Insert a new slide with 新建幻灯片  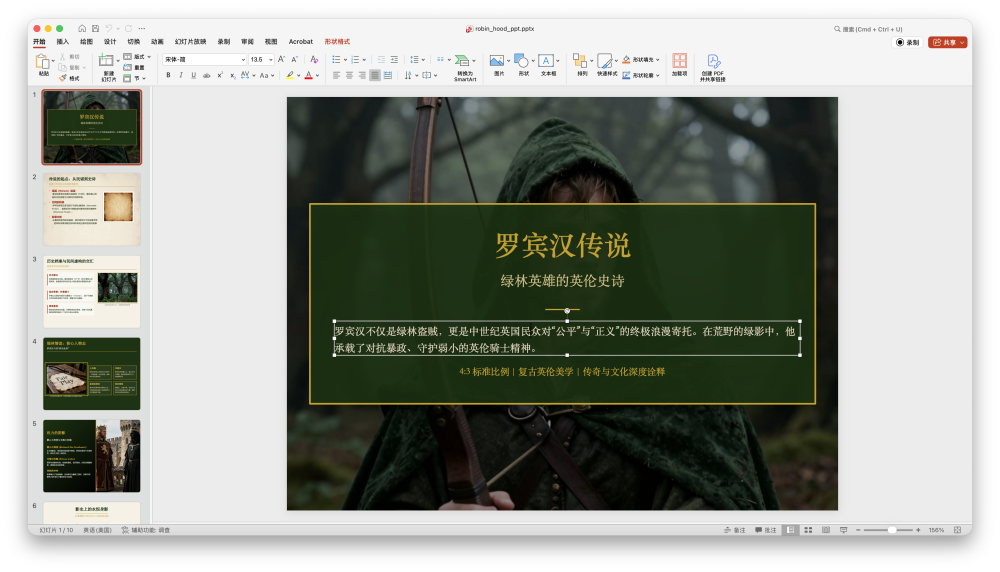point(108,61)
